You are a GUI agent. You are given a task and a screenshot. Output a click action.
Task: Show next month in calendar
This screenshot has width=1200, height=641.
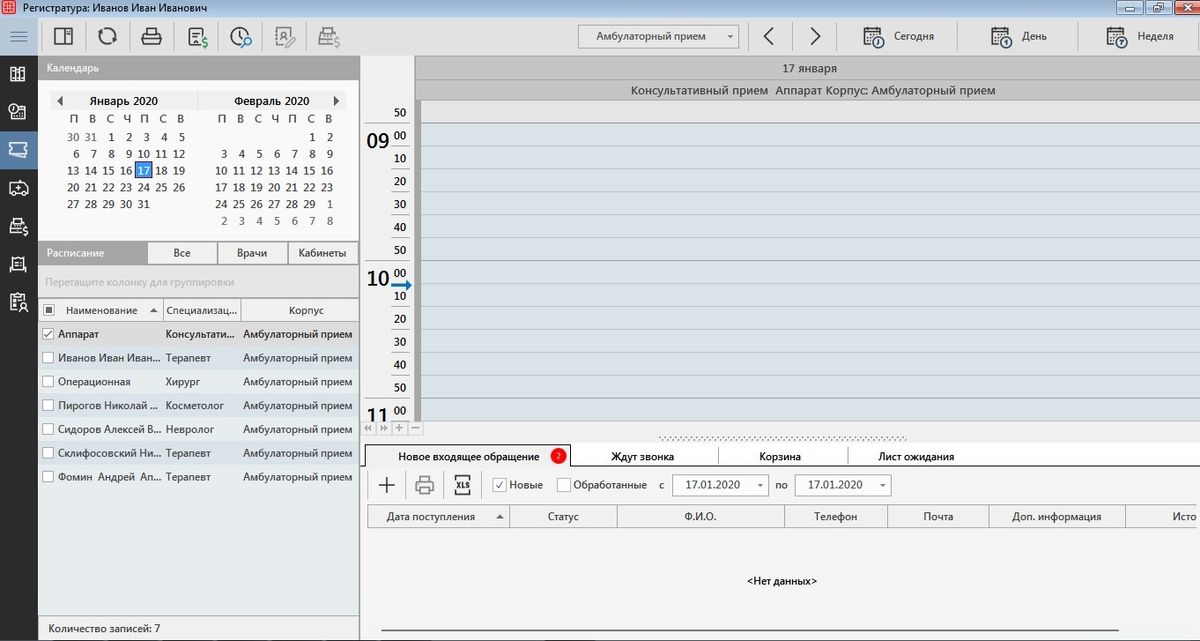337,101
